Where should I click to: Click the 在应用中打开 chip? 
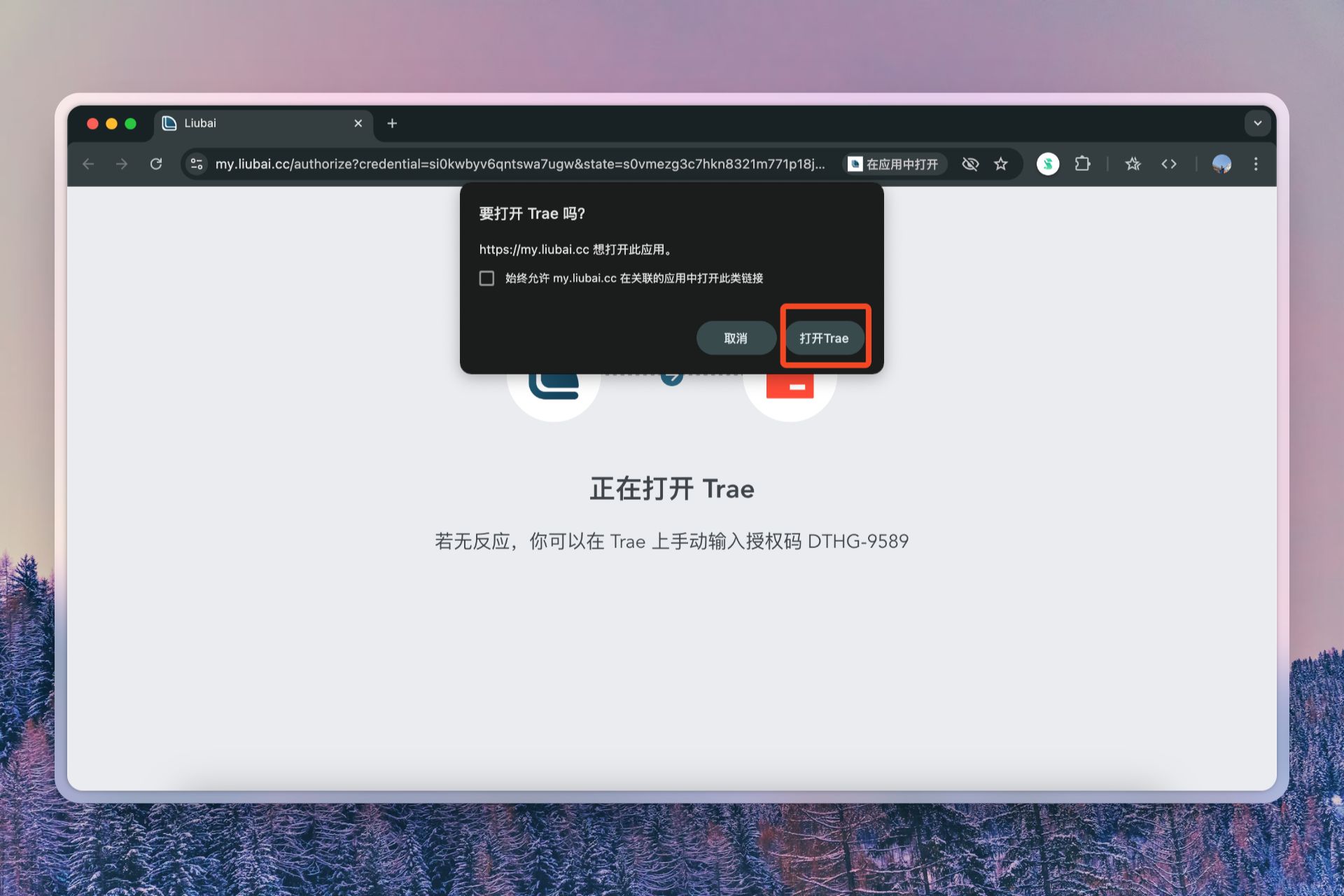(x=894, y=164)
